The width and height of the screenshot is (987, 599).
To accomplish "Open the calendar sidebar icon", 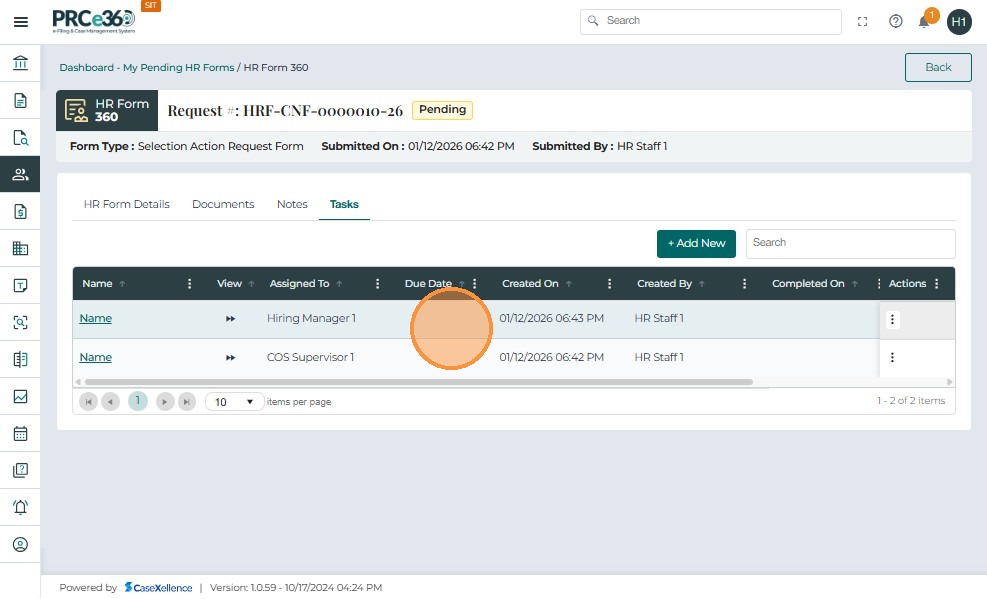I will tap(20, 434).
